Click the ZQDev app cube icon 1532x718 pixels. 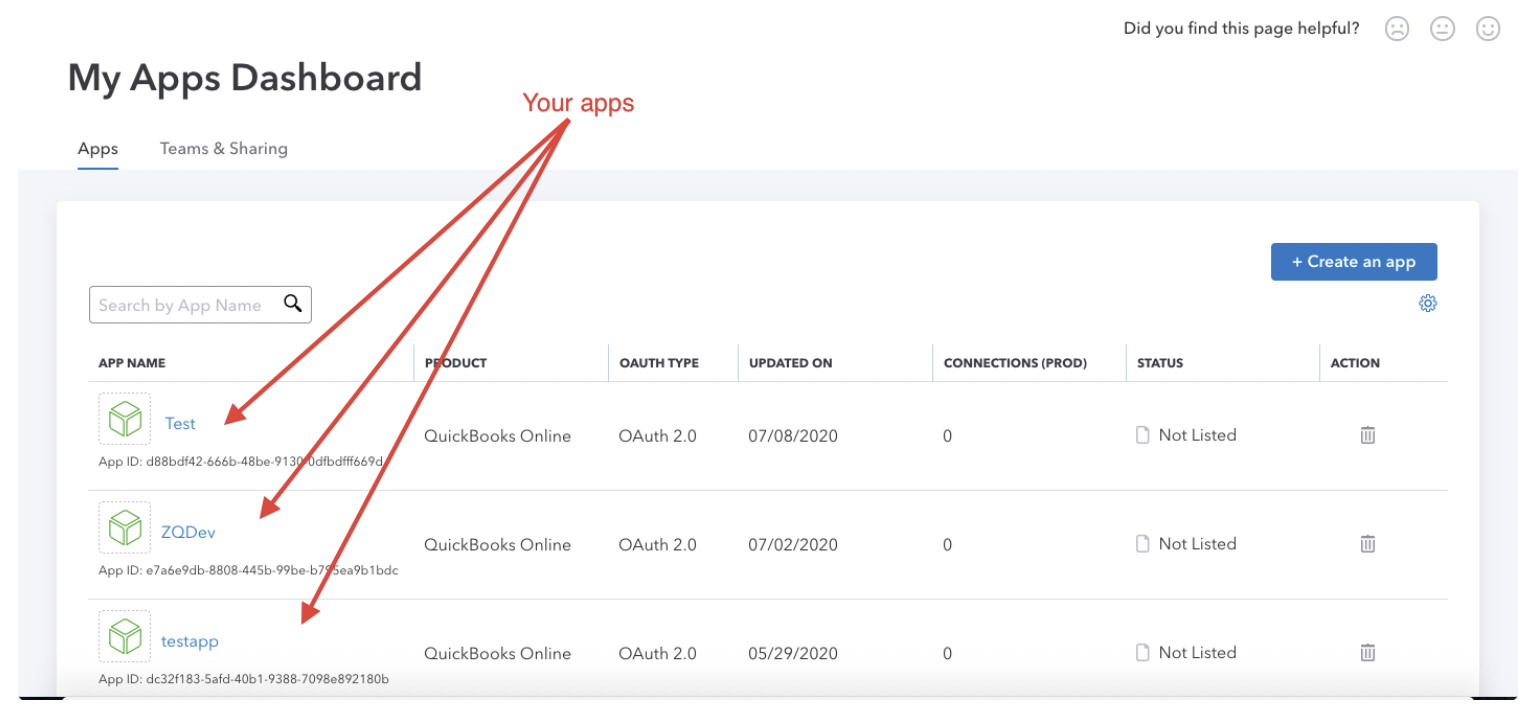[x=125, y=527]
